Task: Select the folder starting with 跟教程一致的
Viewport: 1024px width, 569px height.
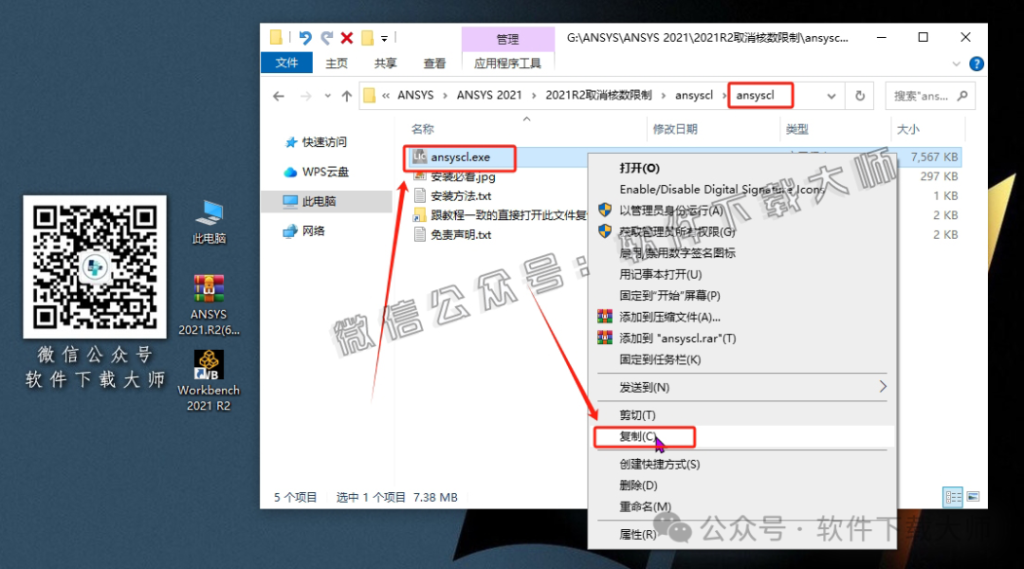Action: coord(500,215)
